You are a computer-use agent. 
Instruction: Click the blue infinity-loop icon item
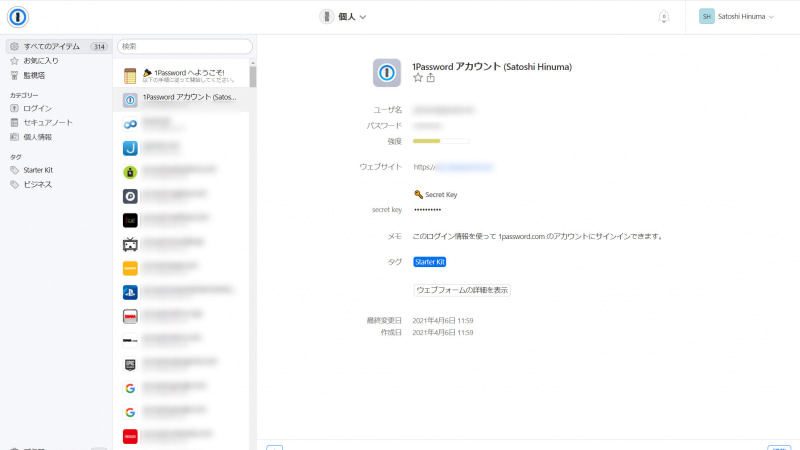tap(130, 124)
